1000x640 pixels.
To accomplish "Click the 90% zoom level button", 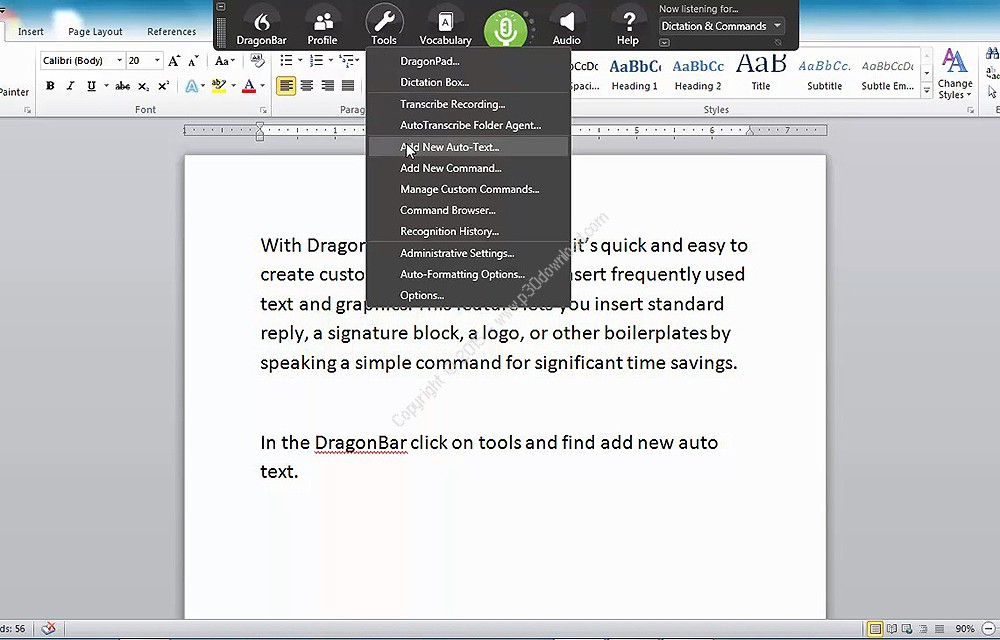I will (x=964, y=629).
